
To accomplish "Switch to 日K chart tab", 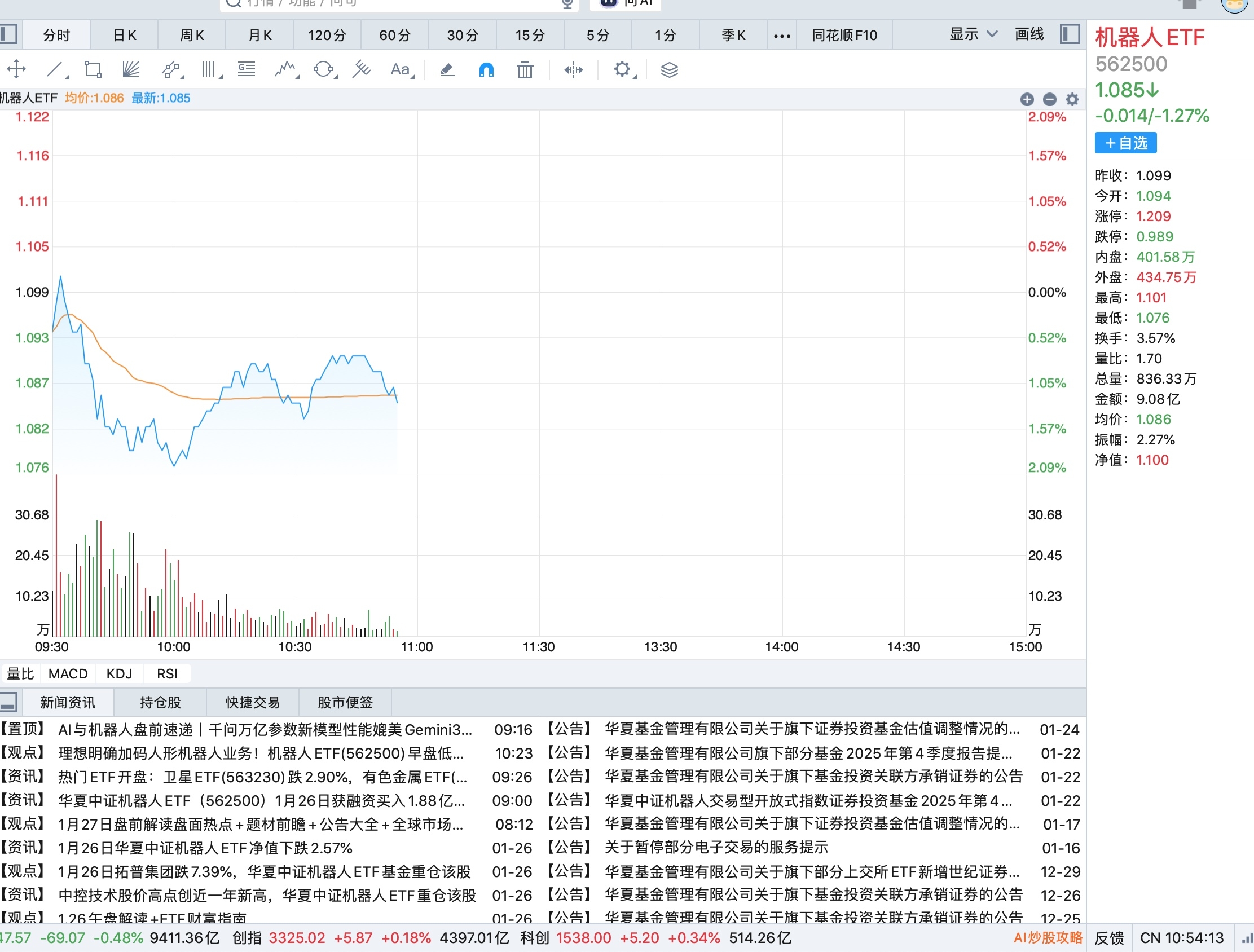I will click(x=124, y=36).
